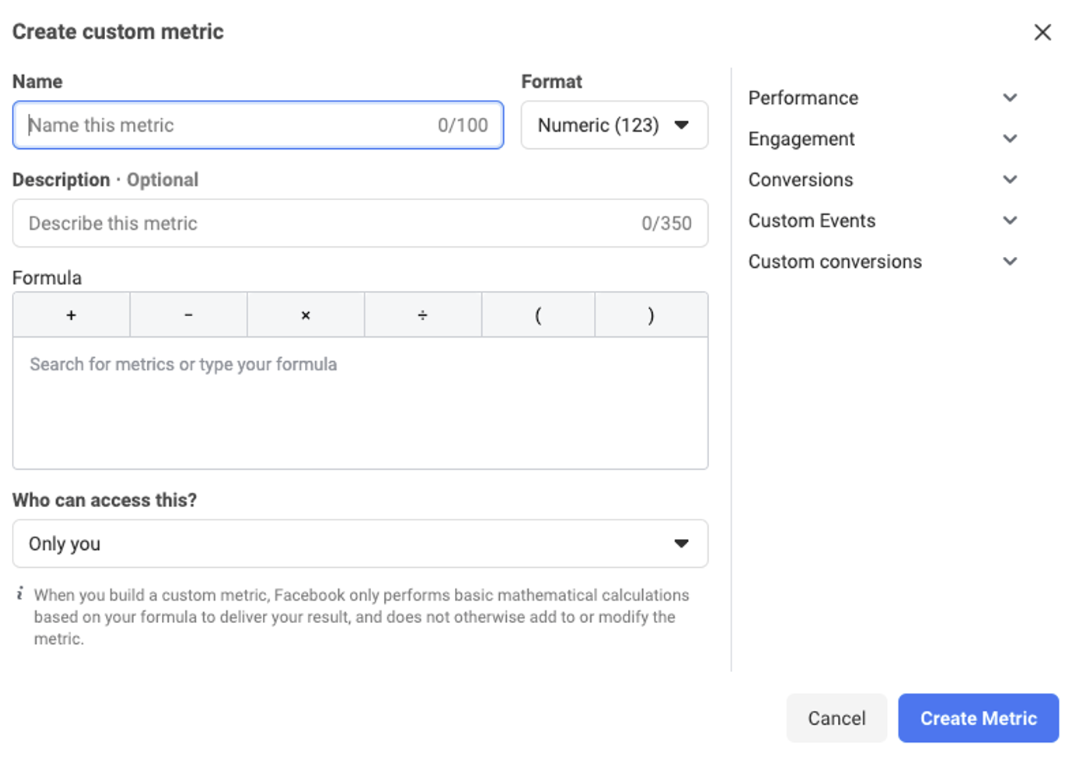Click the Cancel button
This screenshot has width=1072, height=758.
tap(836, 718)
